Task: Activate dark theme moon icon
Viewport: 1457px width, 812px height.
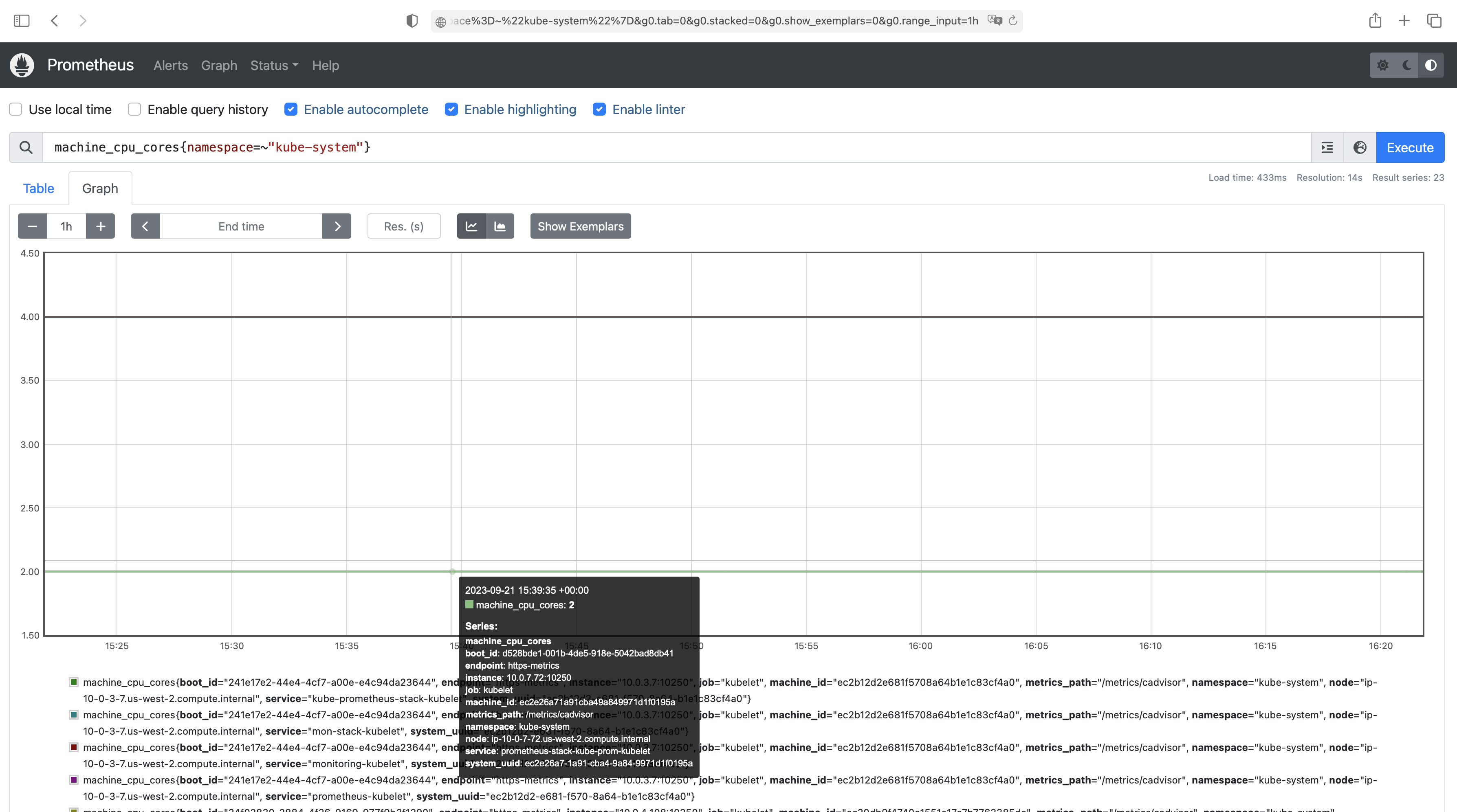Action: pyautogui.click(x=1406, y=65)
